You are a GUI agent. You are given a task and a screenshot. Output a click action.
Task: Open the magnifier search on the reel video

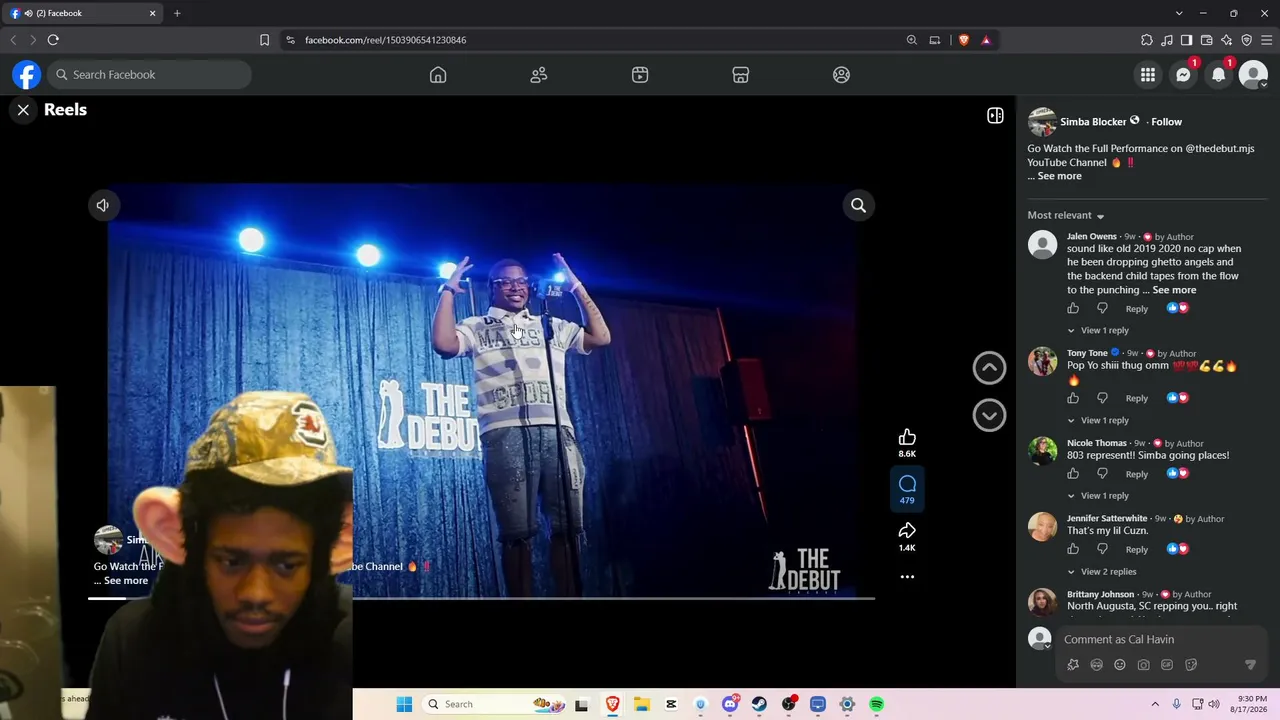[858, 205]
